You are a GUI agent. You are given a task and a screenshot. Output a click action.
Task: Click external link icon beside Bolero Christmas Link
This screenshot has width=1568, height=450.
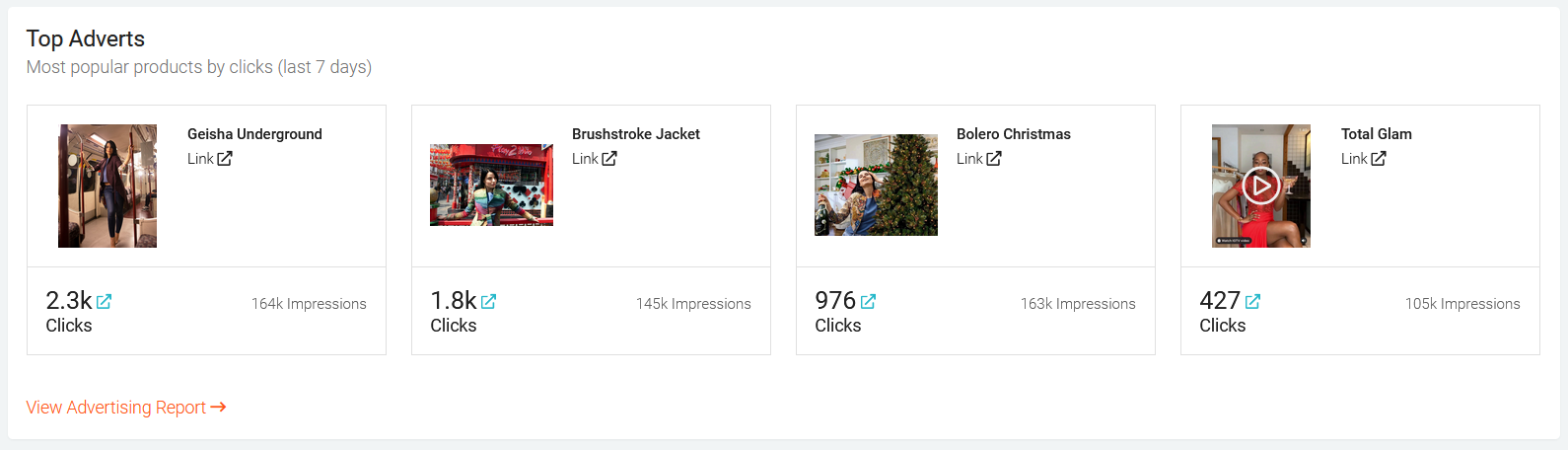994,158
